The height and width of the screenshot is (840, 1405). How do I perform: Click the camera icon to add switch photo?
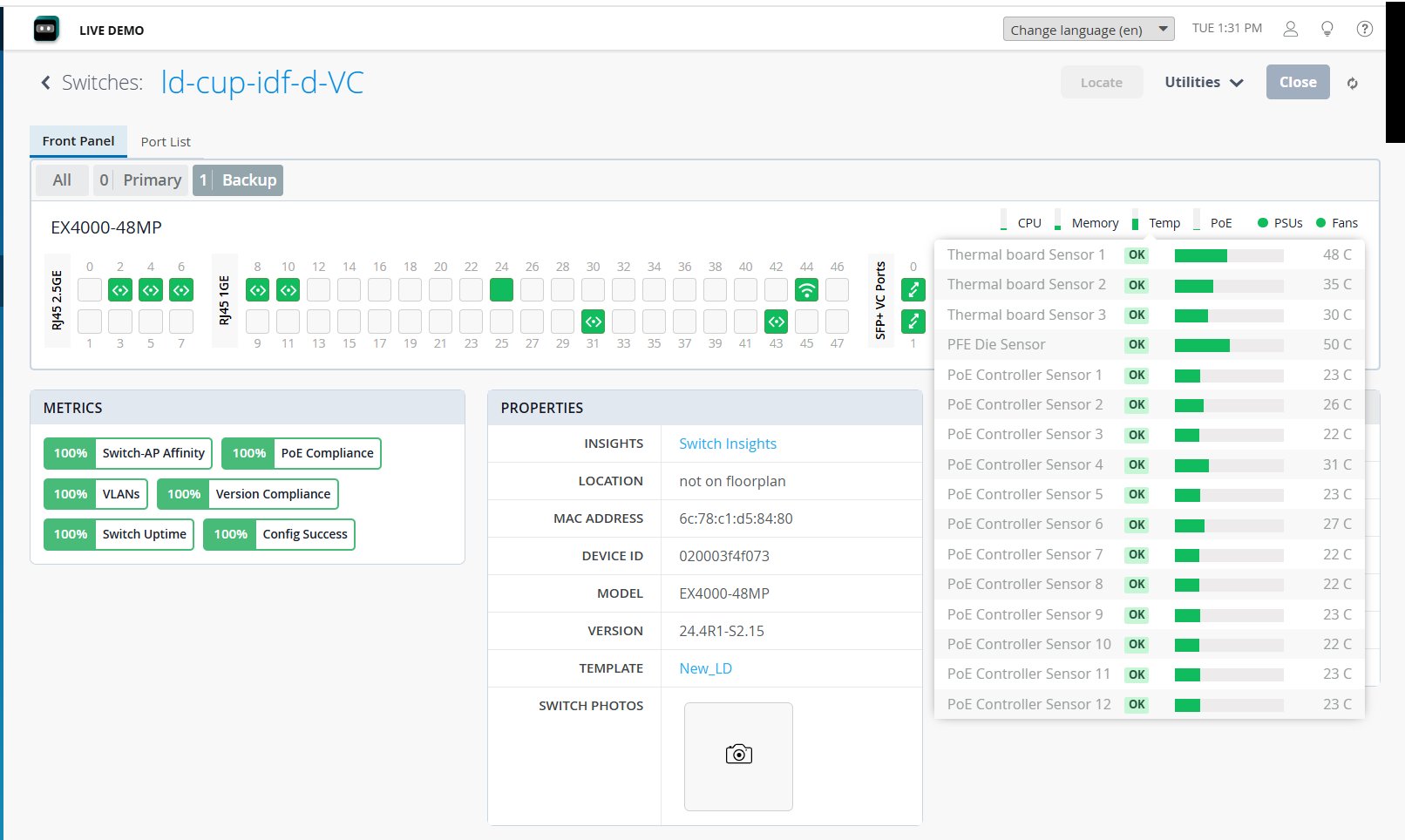pos(738,755)
